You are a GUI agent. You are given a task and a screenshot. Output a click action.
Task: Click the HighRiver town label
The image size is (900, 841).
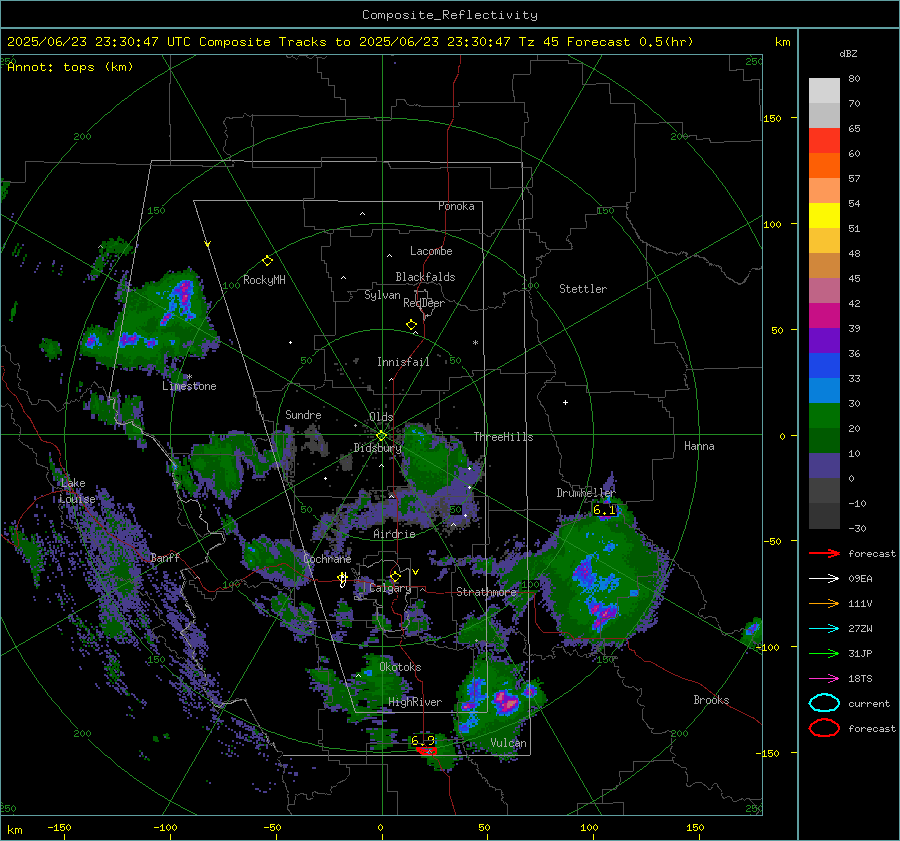pyautogui.click(x=415, y=702)
